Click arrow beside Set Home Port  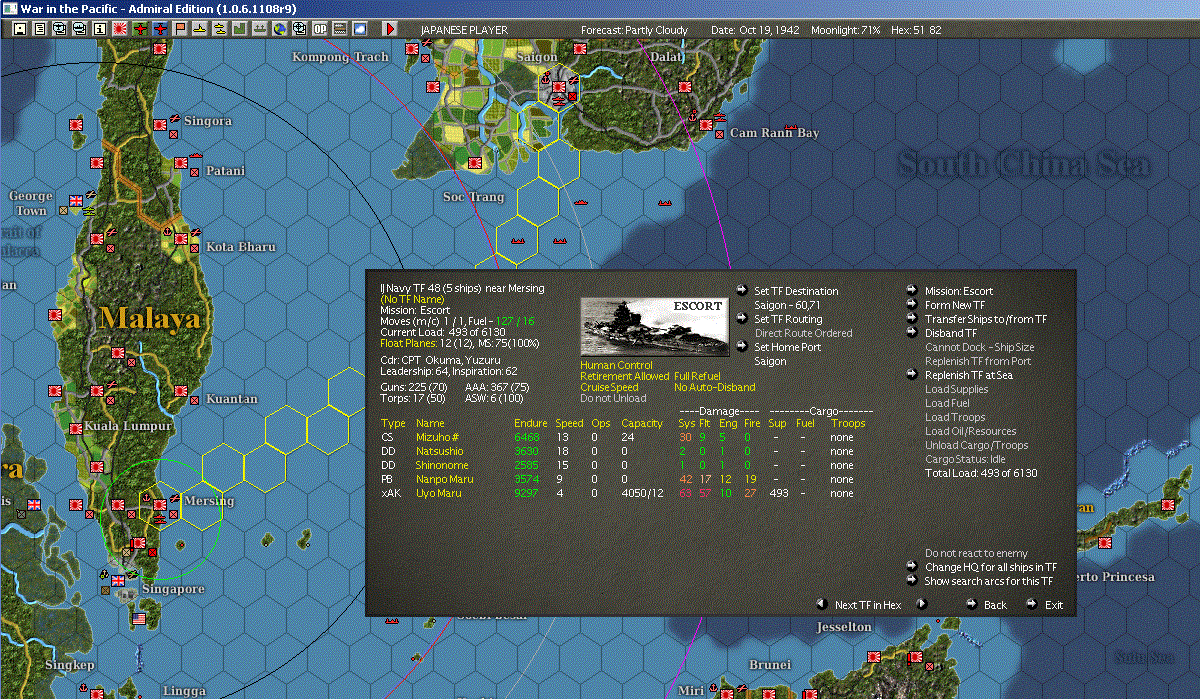click(x=742, y=346)
